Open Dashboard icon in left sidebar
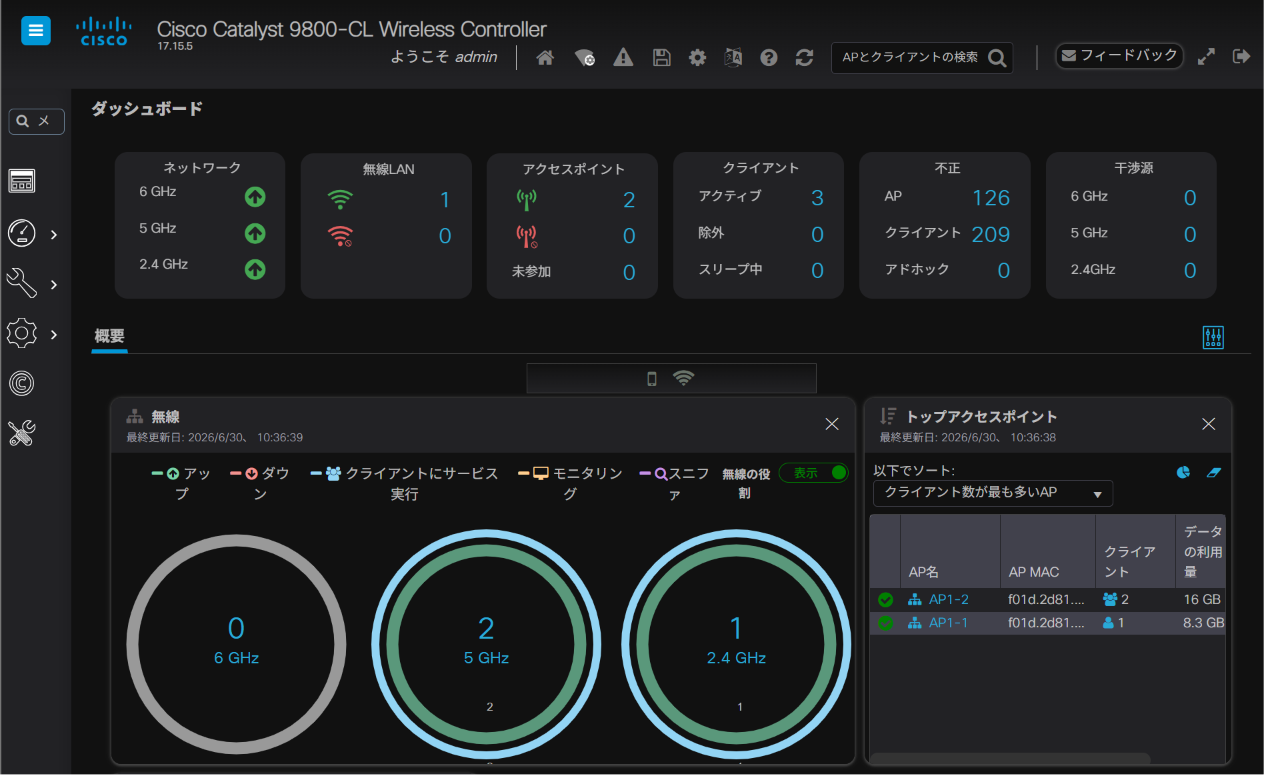The image size is (1264, 775). tap(22, 181)
